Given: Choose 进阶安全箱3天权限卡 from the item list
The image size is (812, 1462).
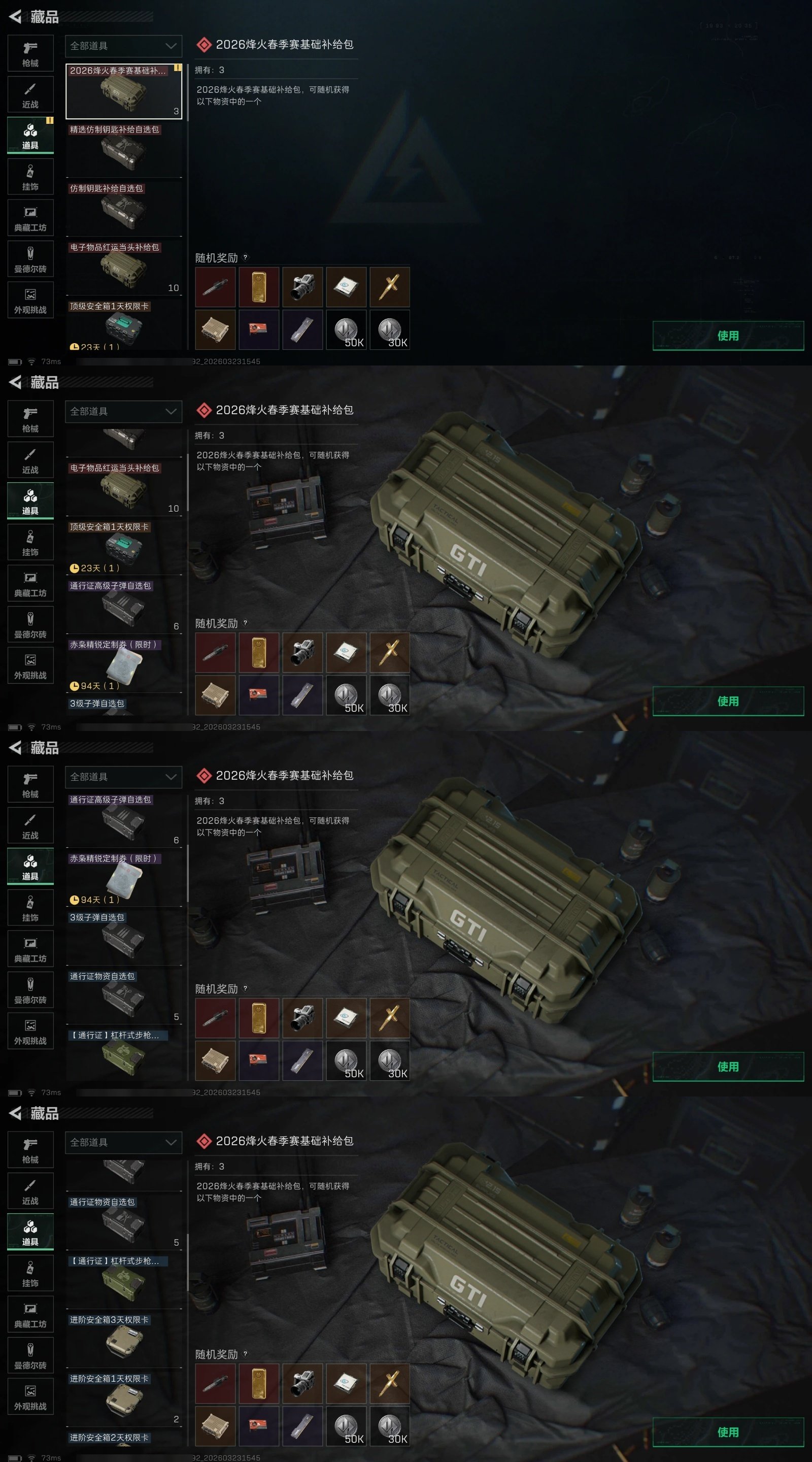Looking at the screenshot, I should click(x=124, y=1340).
